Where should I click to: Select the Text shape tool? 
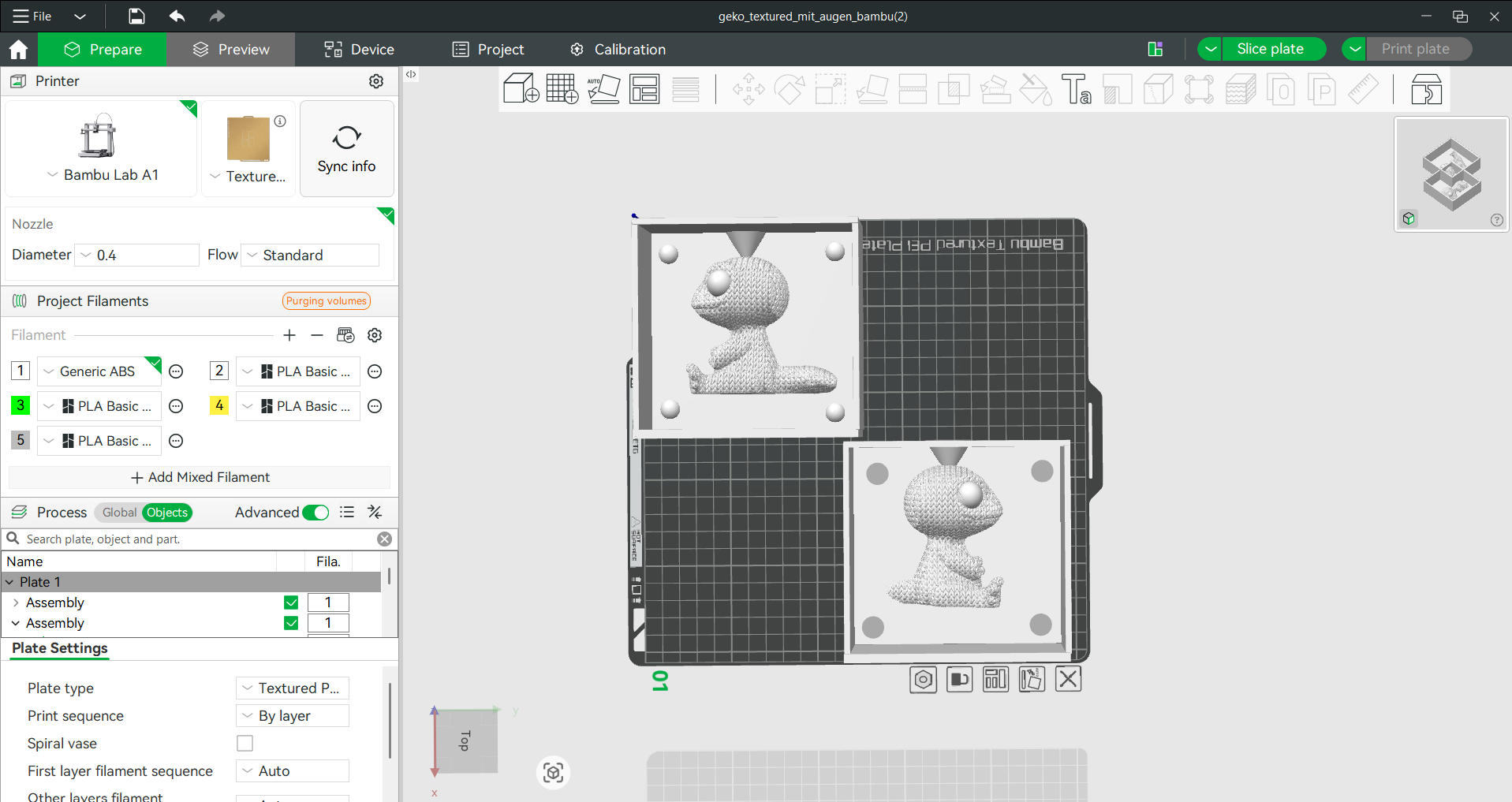point(1077,89)
